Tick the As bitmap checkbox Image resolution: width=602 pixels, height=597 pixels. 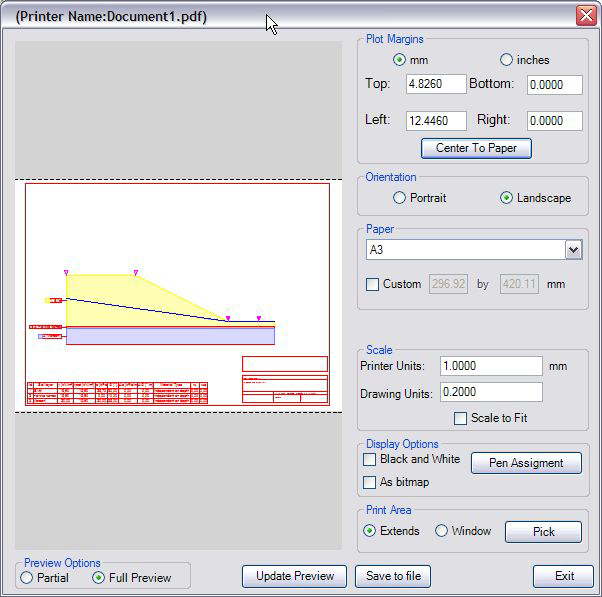tap(369, 482)
